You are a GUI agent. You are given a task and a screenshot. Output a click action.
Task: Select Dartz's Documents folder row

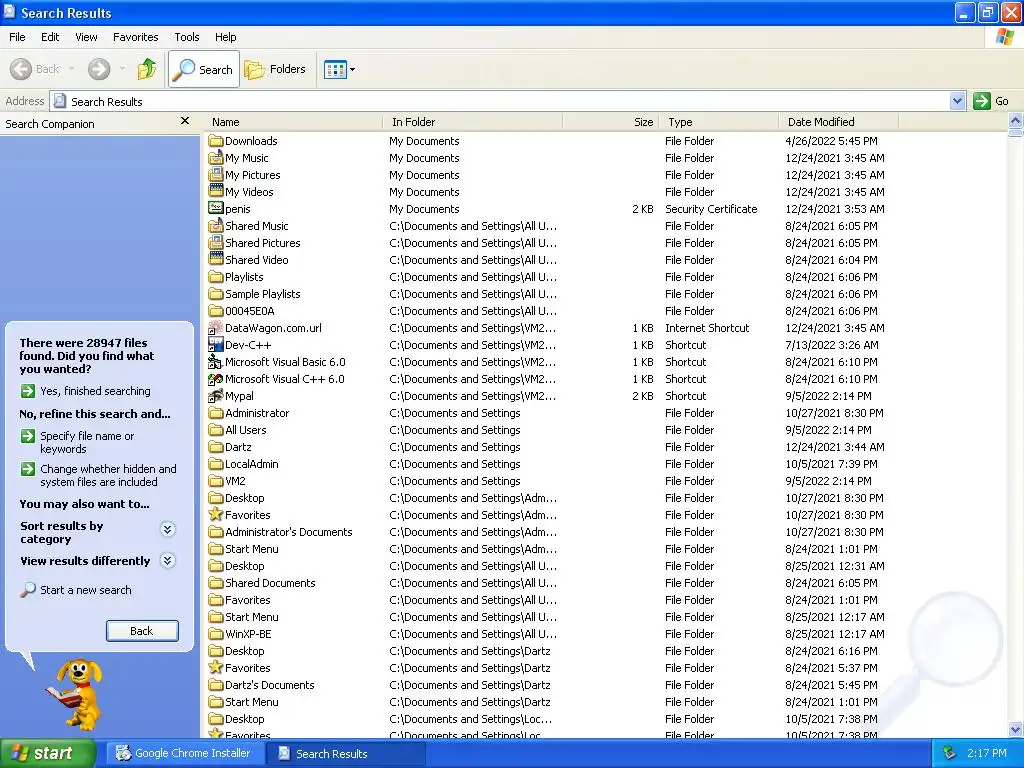553,684
